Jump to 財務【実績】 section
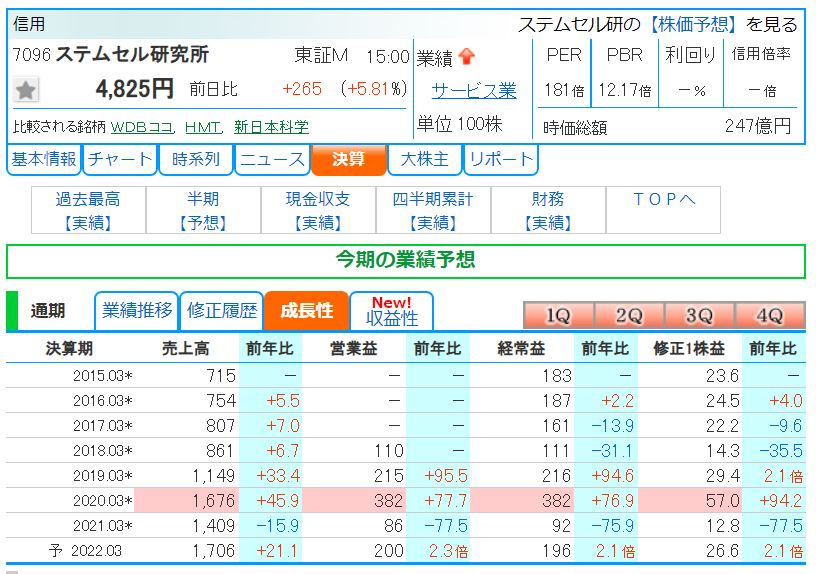 (x=549, y=210)
